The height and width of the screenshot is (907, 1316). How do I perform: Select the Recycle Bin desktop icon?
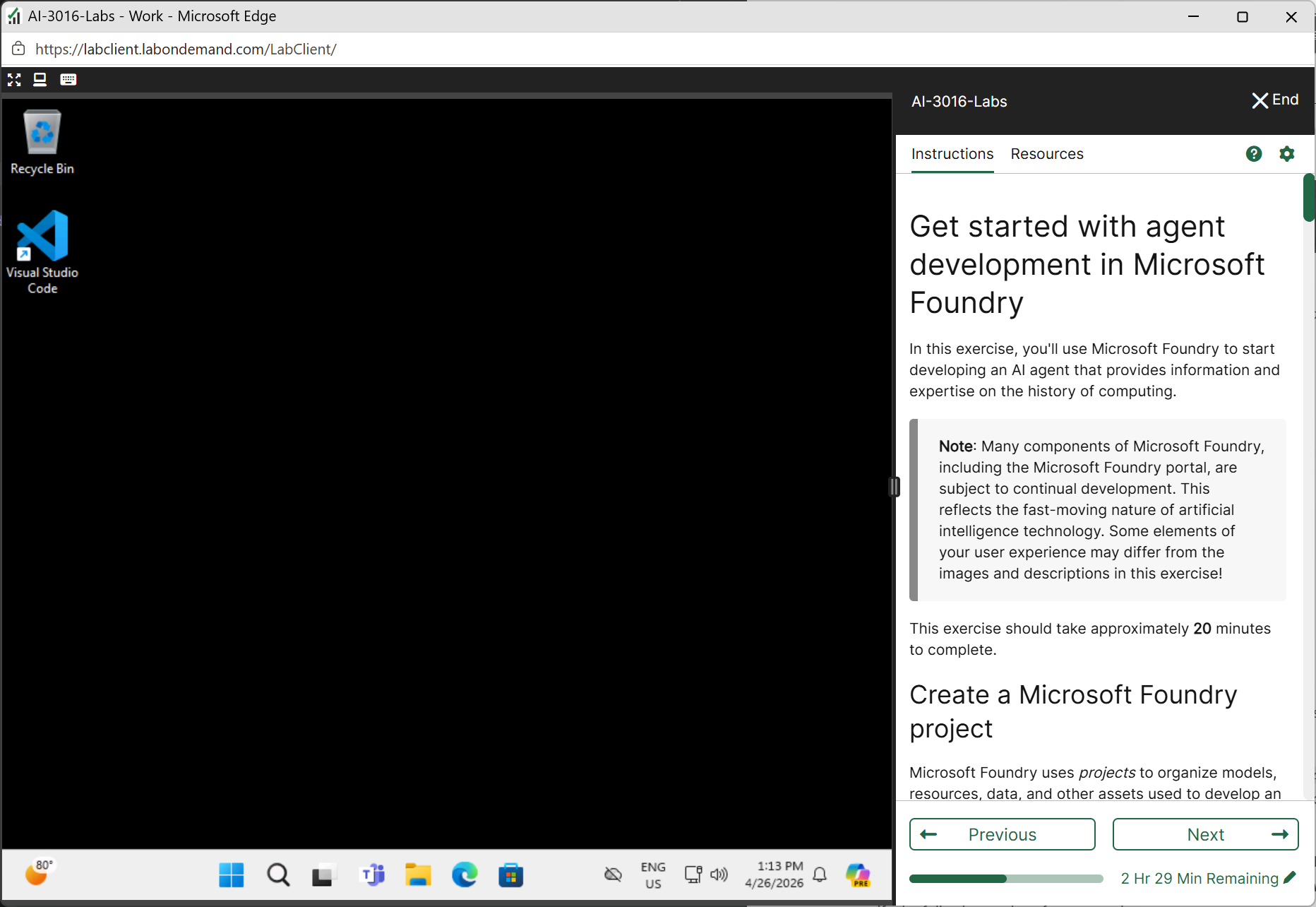coord(42,142)
